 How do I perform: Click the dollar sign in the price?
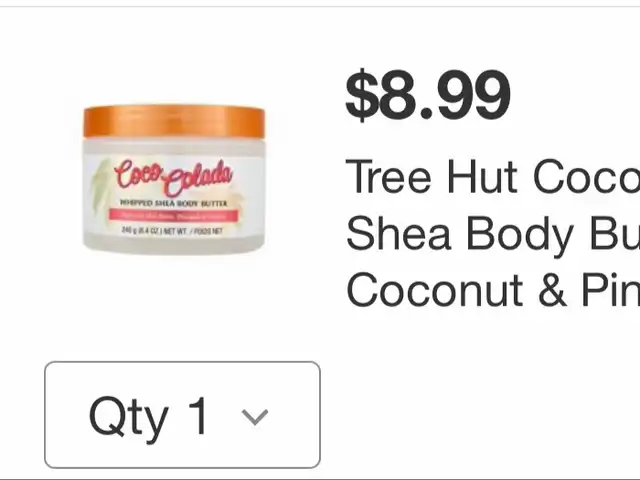pos(360,96)
